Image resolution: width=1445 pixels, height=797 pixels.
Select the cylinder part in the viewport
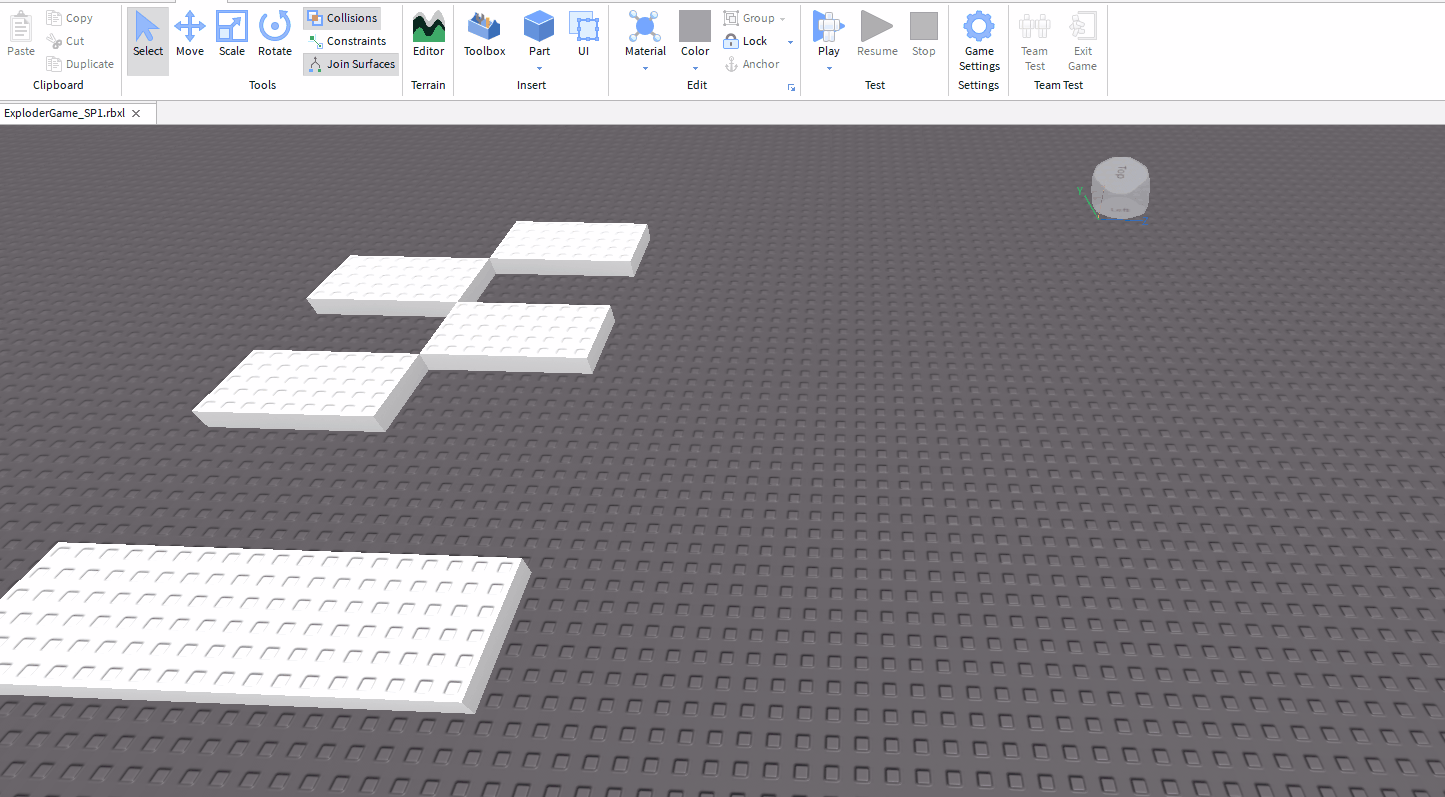pyautogui.click(x=1120, y=188)
